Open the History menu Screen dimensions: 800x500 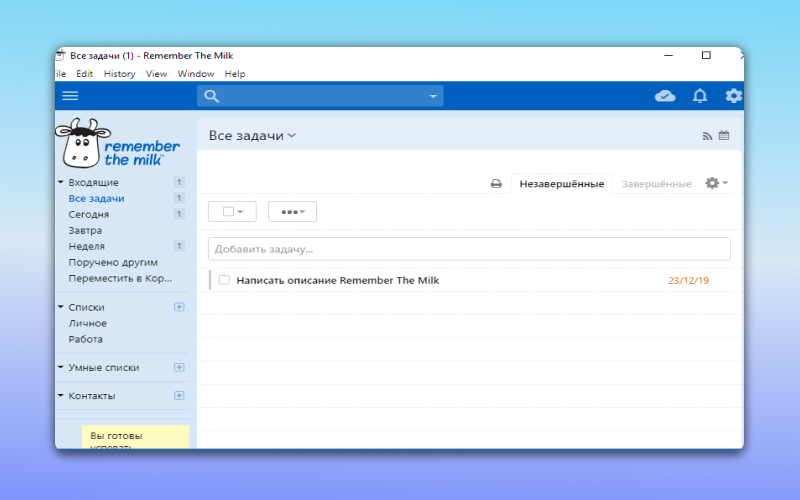pos(119,73)
